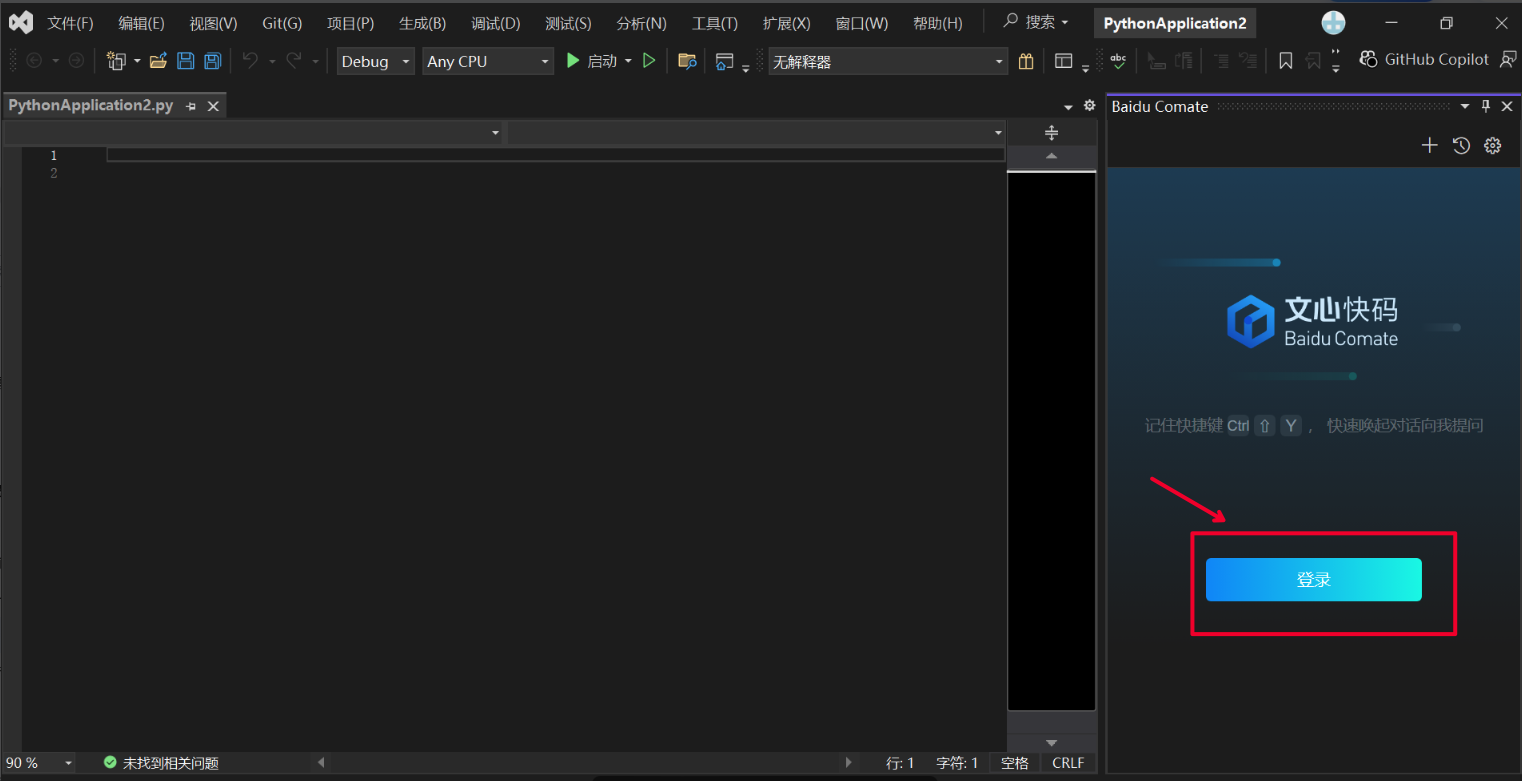The image size is (1522, 781).
Task: Click the 搜索 search box
Action: tap(1036, 22)
